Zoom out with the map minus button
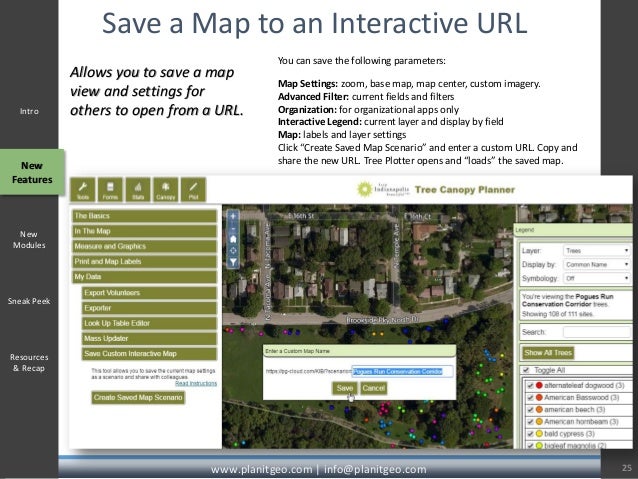Viewport: 638px width, 479px height. (x=233, y=227)
